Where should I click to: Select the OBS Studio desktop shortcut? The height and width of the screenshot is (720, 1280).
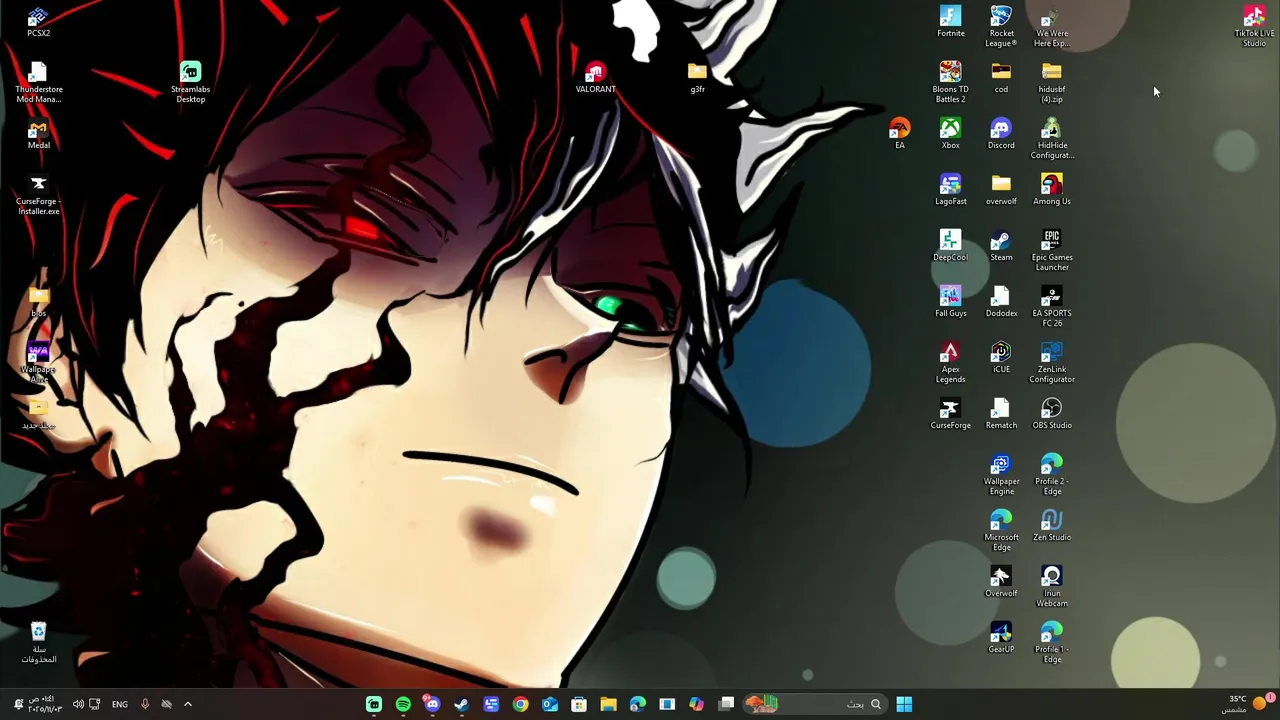[1051, 415]
